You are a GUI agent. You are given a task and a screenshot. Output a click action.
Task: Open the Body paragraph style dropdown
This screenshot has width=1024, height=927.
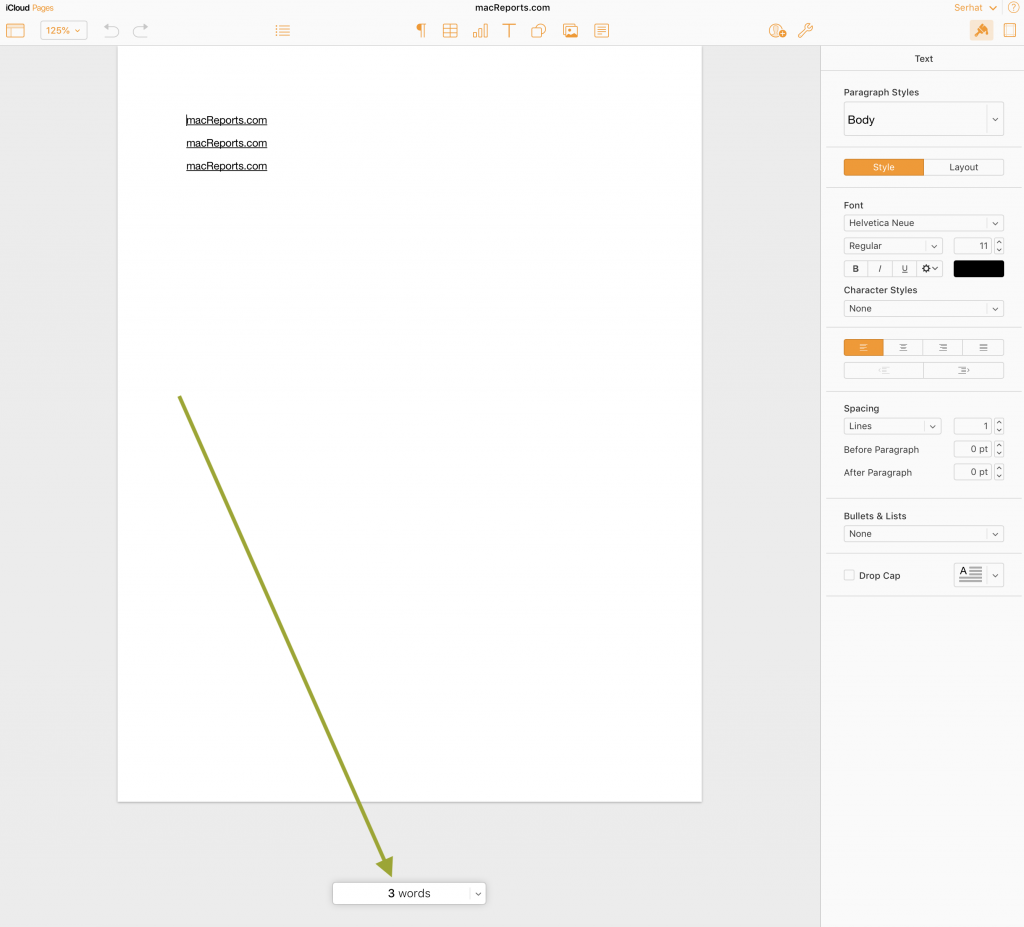pos(923,119)
